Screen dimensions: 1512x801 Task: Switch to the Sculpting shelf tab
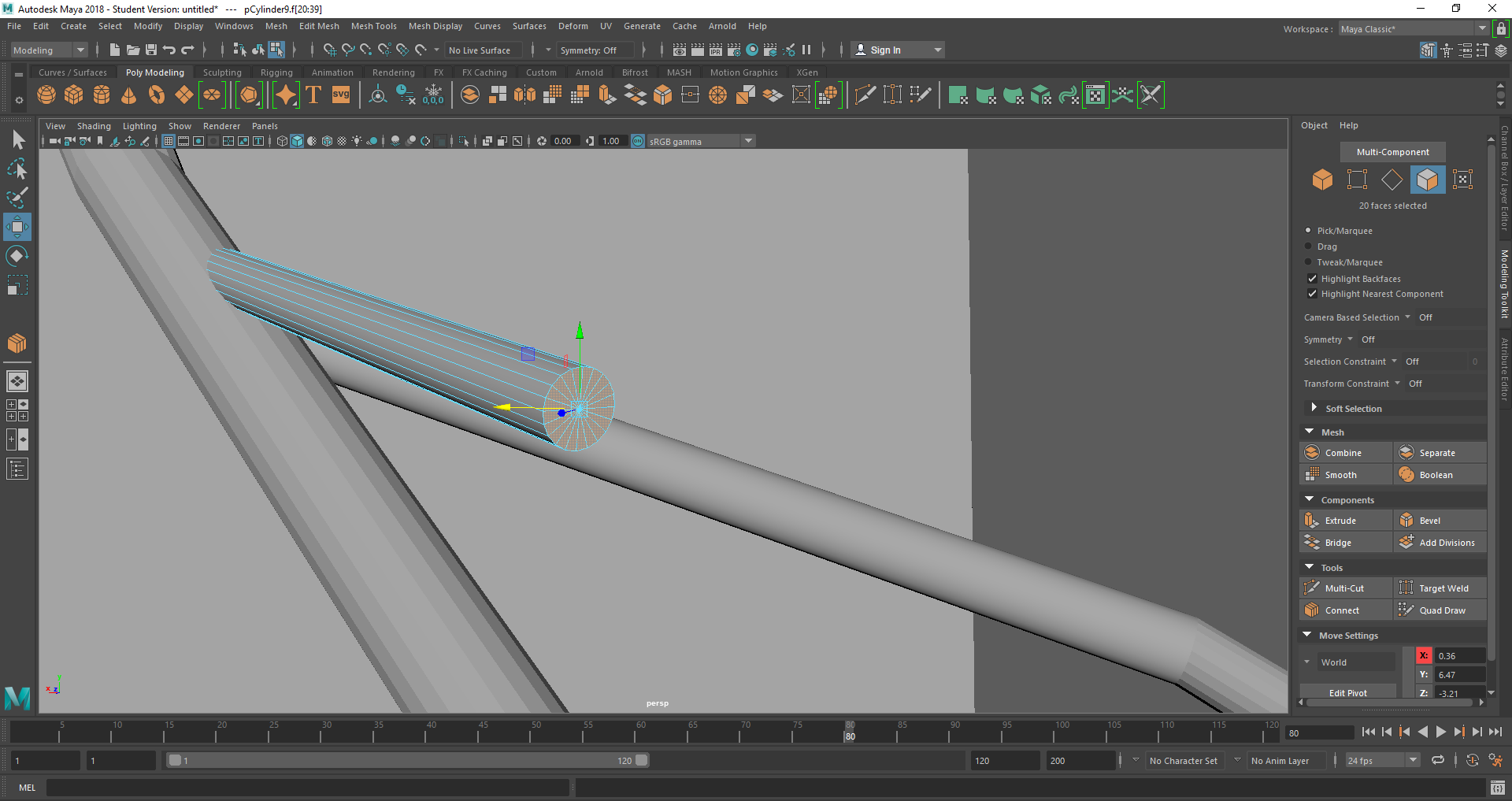[222, 72]
